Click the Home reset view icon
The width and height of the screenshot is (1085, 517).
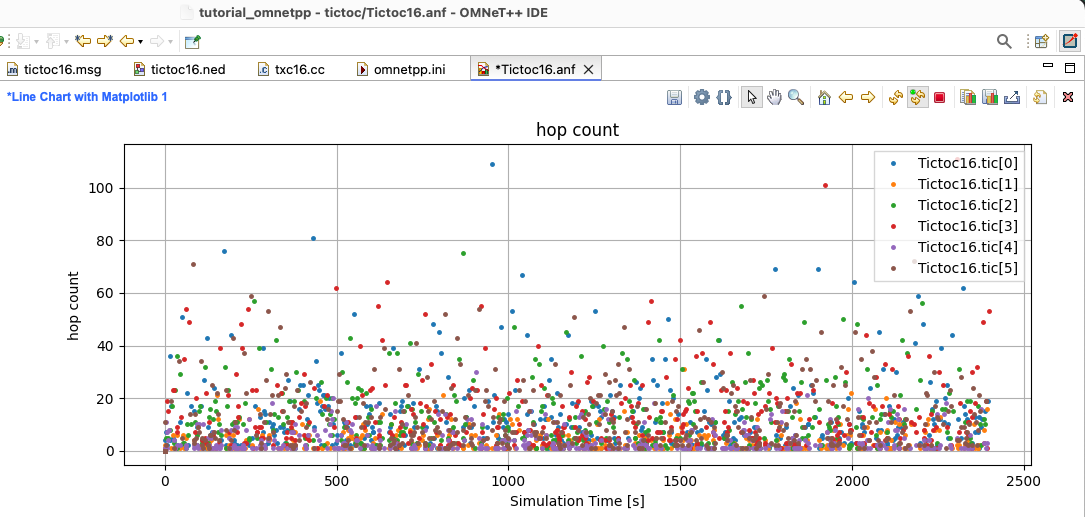tap(823, 98)
